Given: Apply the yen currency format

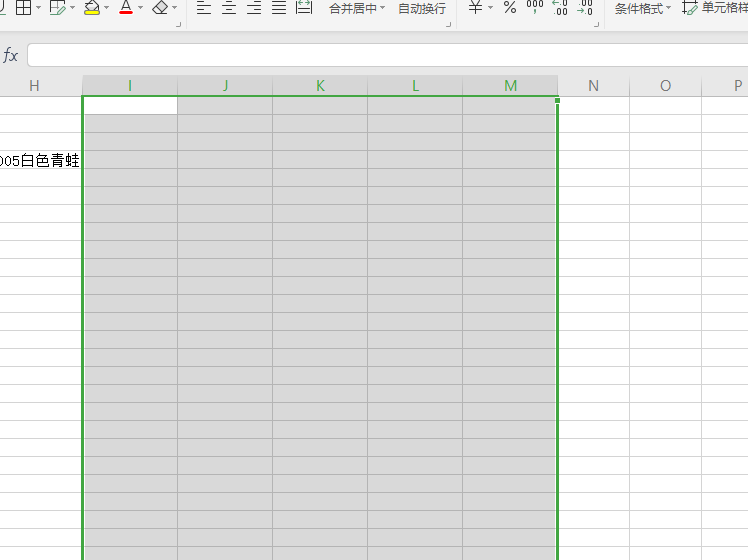Looking at the screenshot, I should pyautogui.click(x=475, y=7).
